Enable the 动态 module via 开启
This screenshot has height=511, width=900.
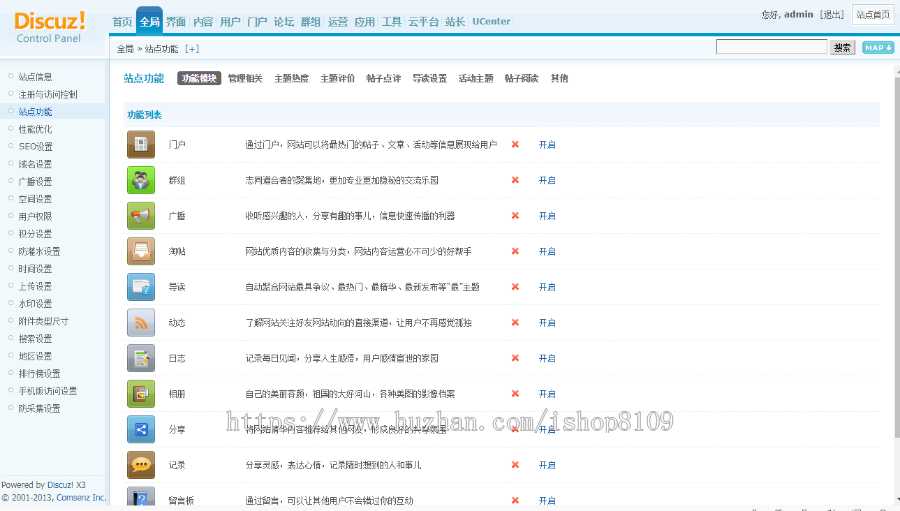pos(547,323)
